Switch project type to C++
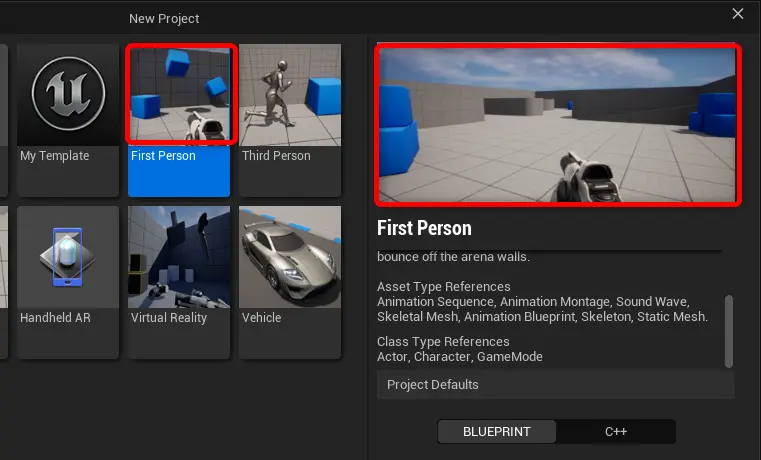Image resolution: width=761 pixels, height=460 pixels. coord(616,431)
